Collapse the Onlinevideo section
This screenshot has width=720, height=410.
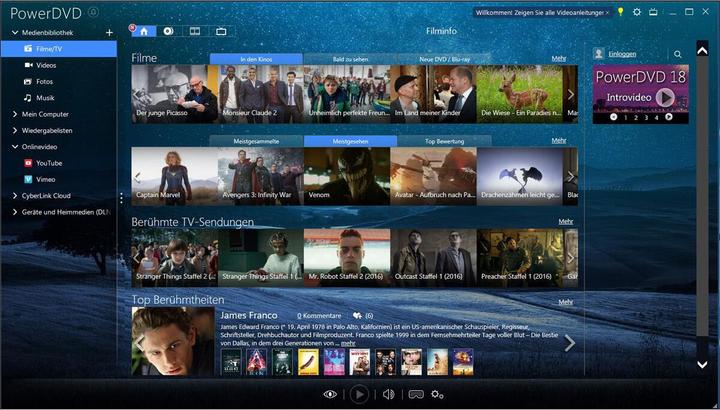click(15, 147)
